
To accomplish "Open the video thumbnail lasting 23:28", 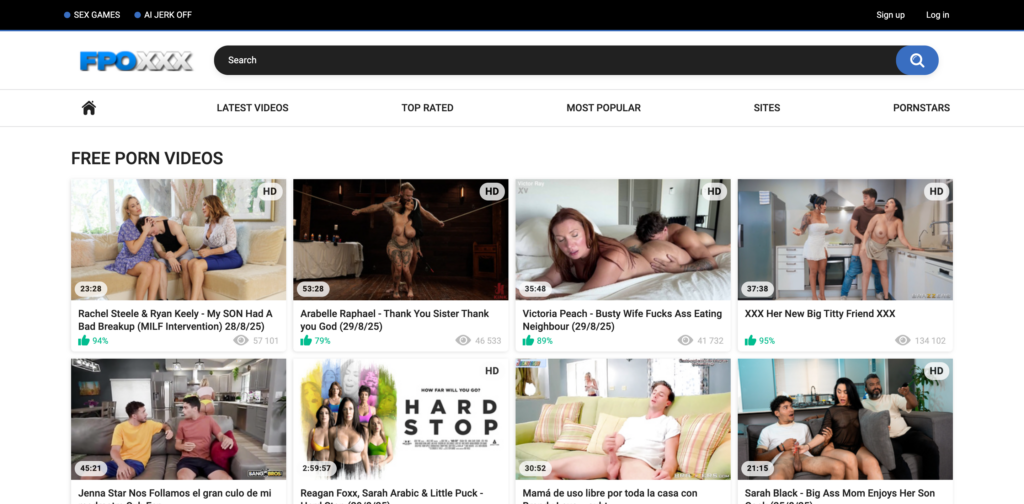I will point(178,240).
